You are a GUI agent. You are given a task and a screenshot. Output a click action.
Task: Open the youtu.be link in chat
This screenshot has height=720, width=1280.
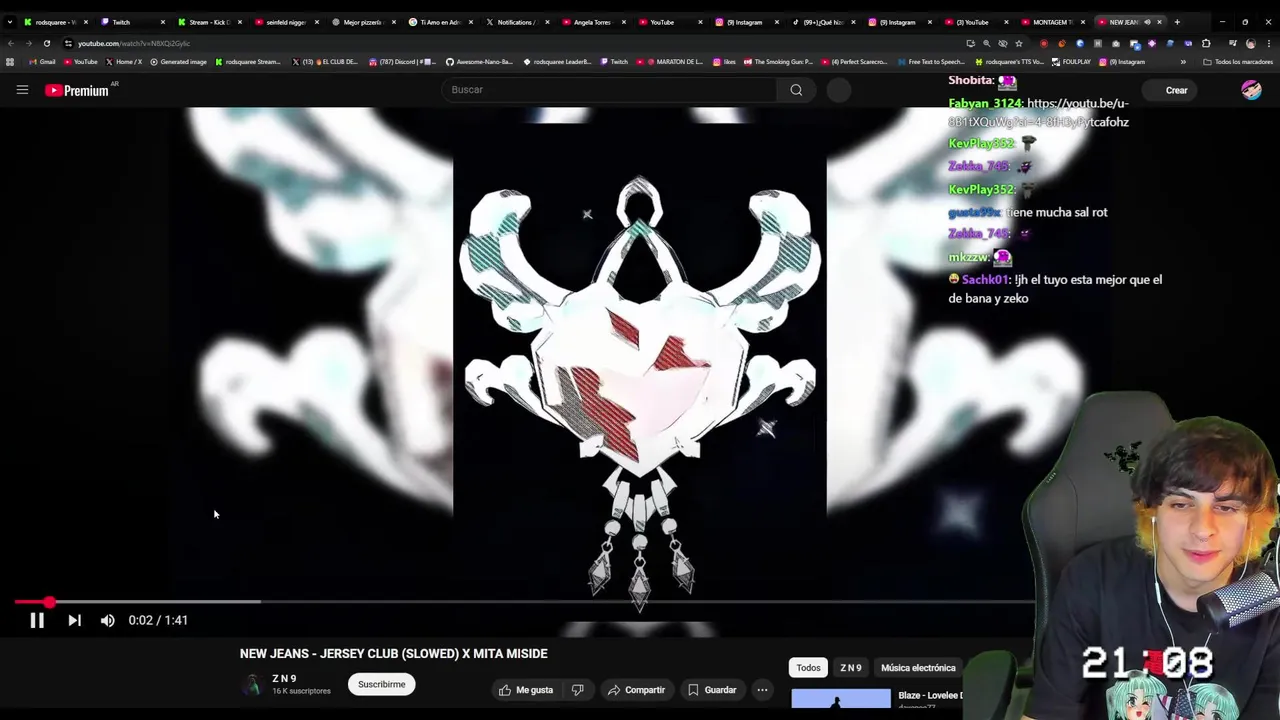[1038, 112]
